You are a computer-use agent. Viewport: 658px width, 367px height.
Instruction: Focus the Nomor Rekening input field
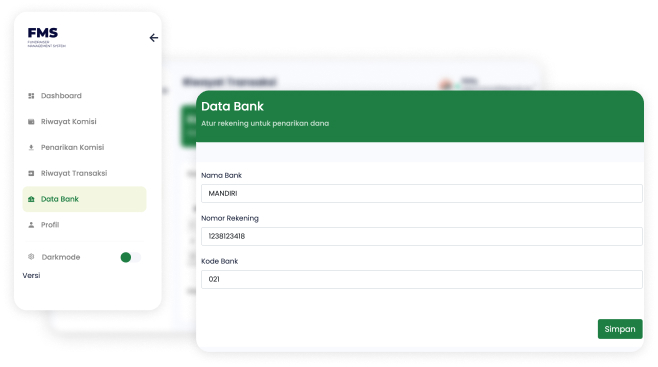pyautogui.click(x=422, y=236)
